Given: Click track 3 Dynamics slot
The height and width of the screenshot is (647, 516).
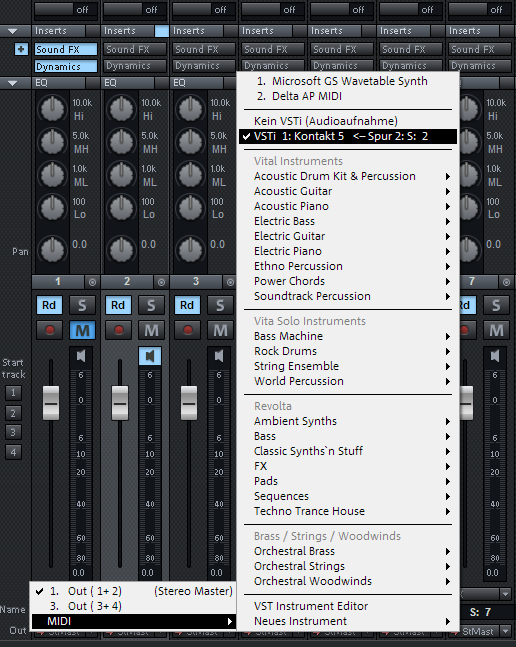Looking at the screenshot, I should (x=204, y=66).
